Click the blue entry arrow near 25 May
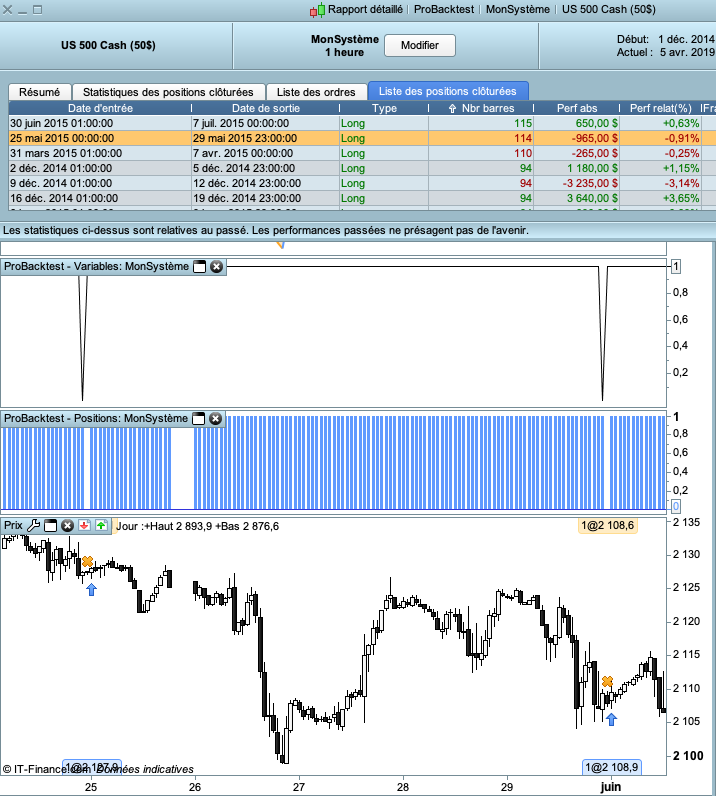The height and width of the screenshot is (796, 716). (x=91, y=589)
